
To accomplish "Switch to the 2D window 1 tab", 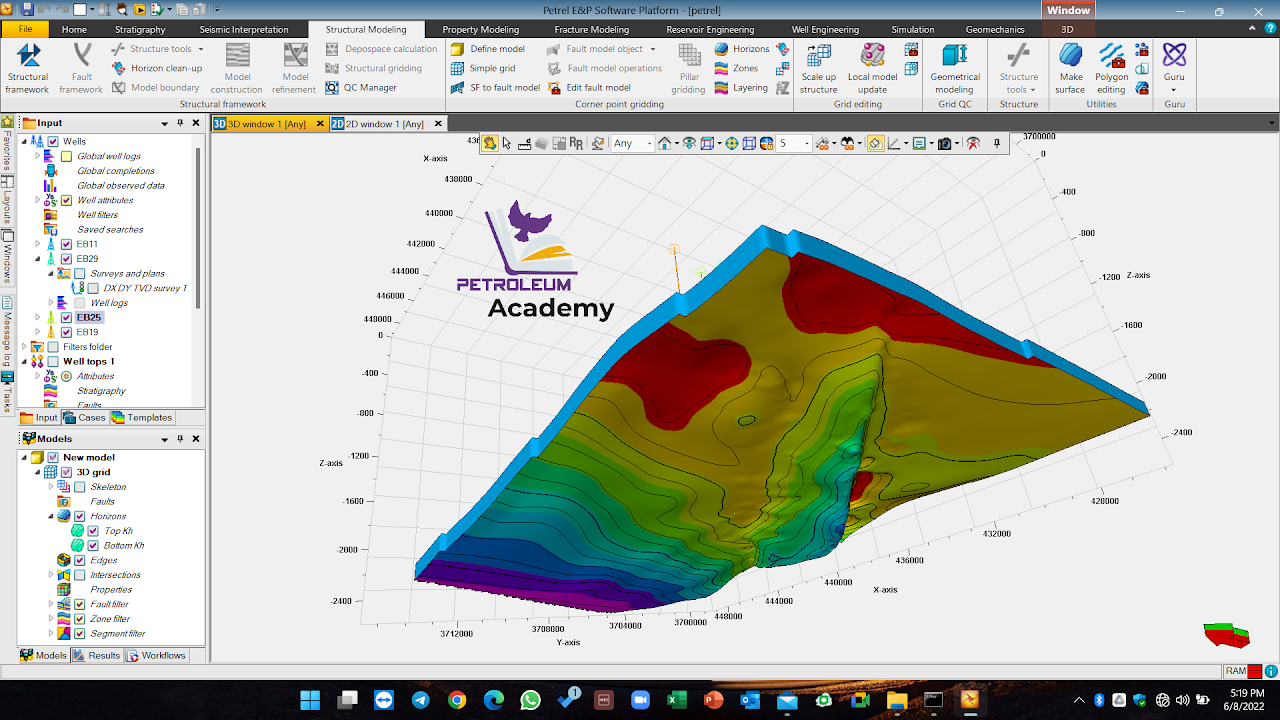I will [x=384, y=124].
